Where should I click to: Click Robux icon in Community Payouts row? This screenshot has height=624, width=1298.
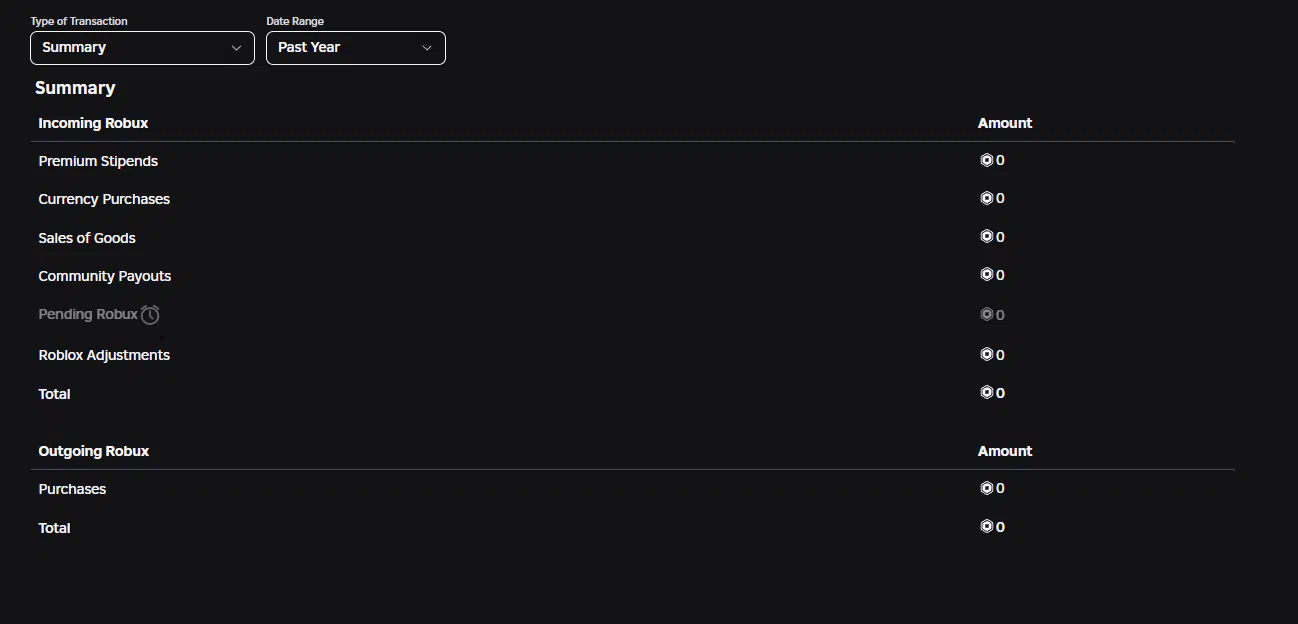[x=986, y=275]
